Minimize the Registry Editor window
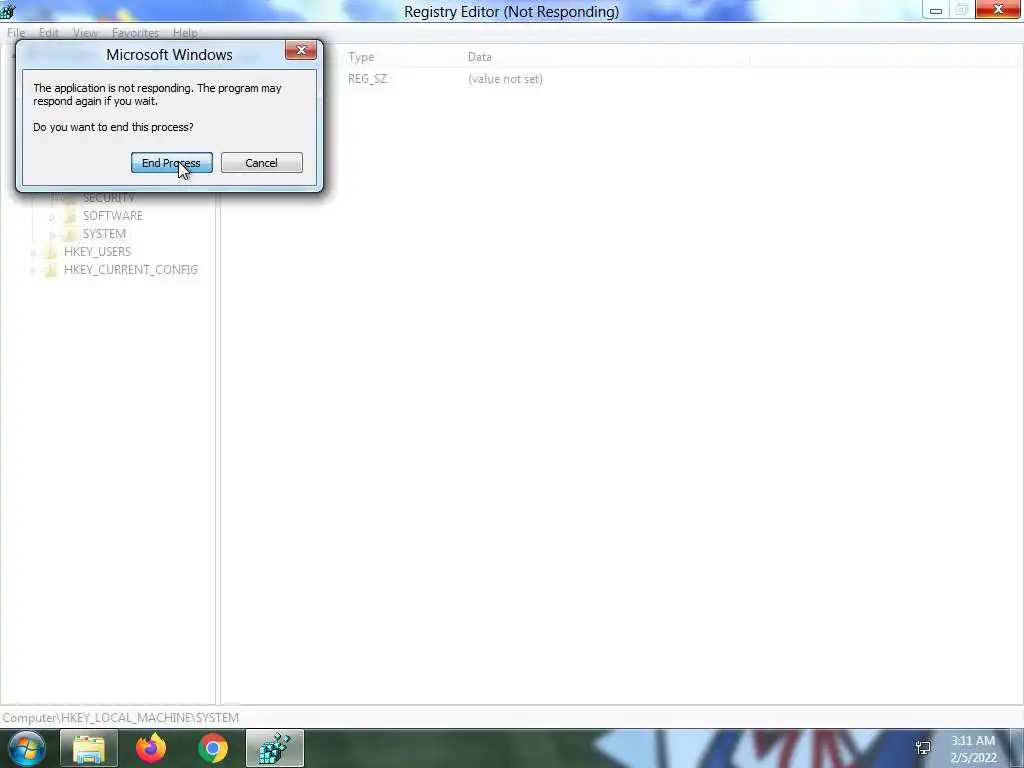 935,10
